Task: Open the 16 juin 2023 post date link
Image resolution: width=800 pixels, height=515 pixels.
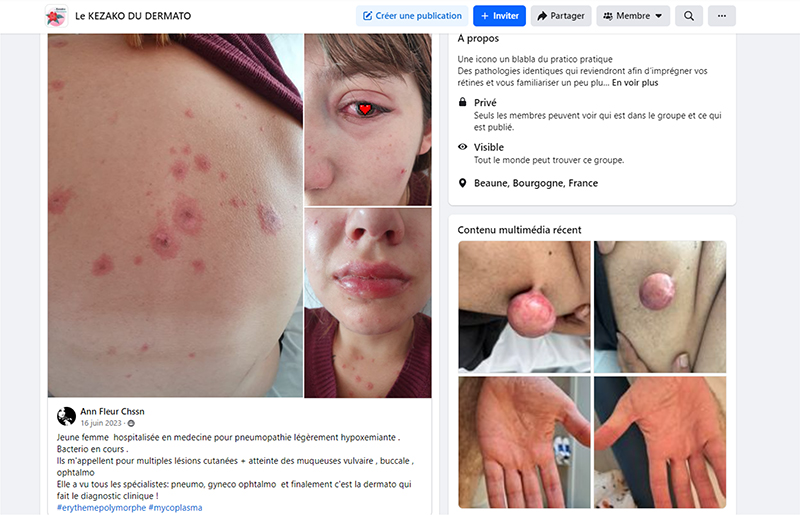Action: click(101, 423)
